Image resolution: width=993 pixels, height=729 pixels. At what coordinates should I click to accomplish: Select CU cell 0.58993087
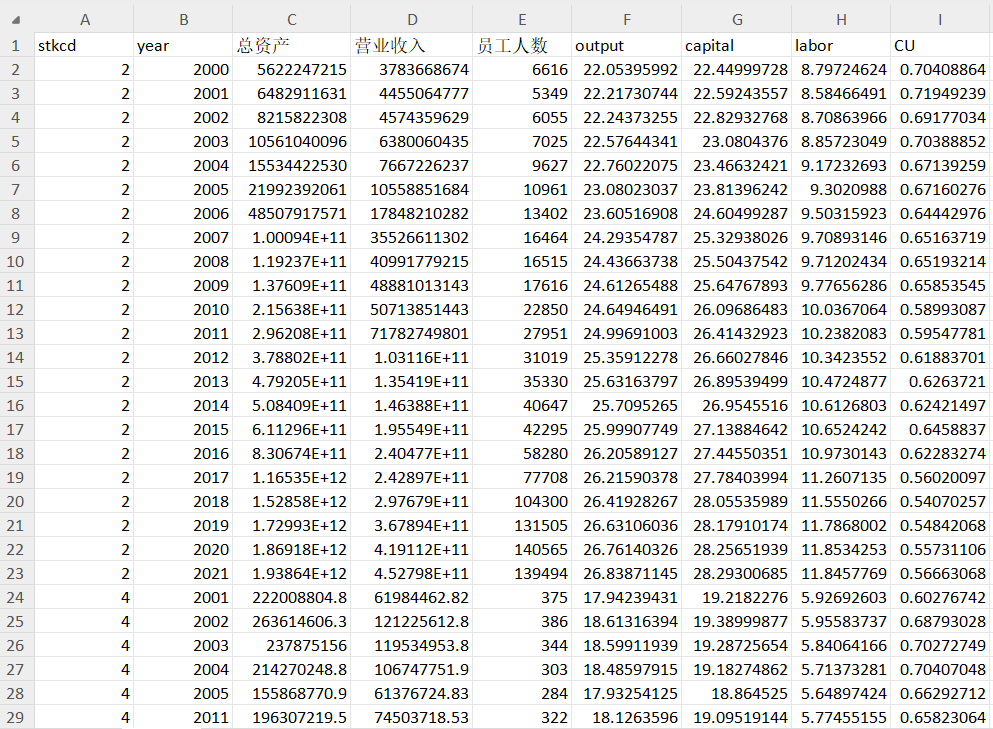[x=940, y=310]
